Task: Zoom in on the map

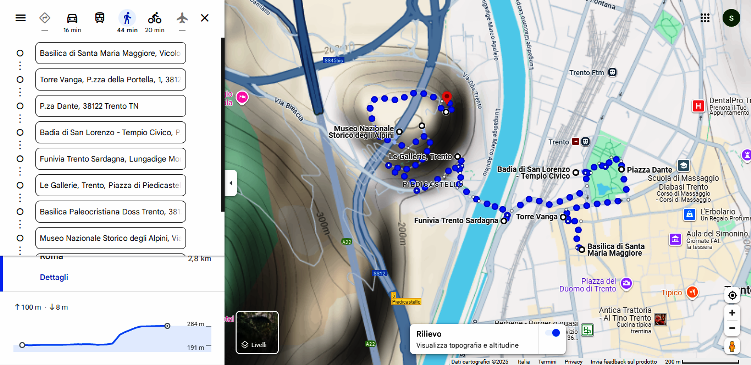Action: tap(732, 313)
